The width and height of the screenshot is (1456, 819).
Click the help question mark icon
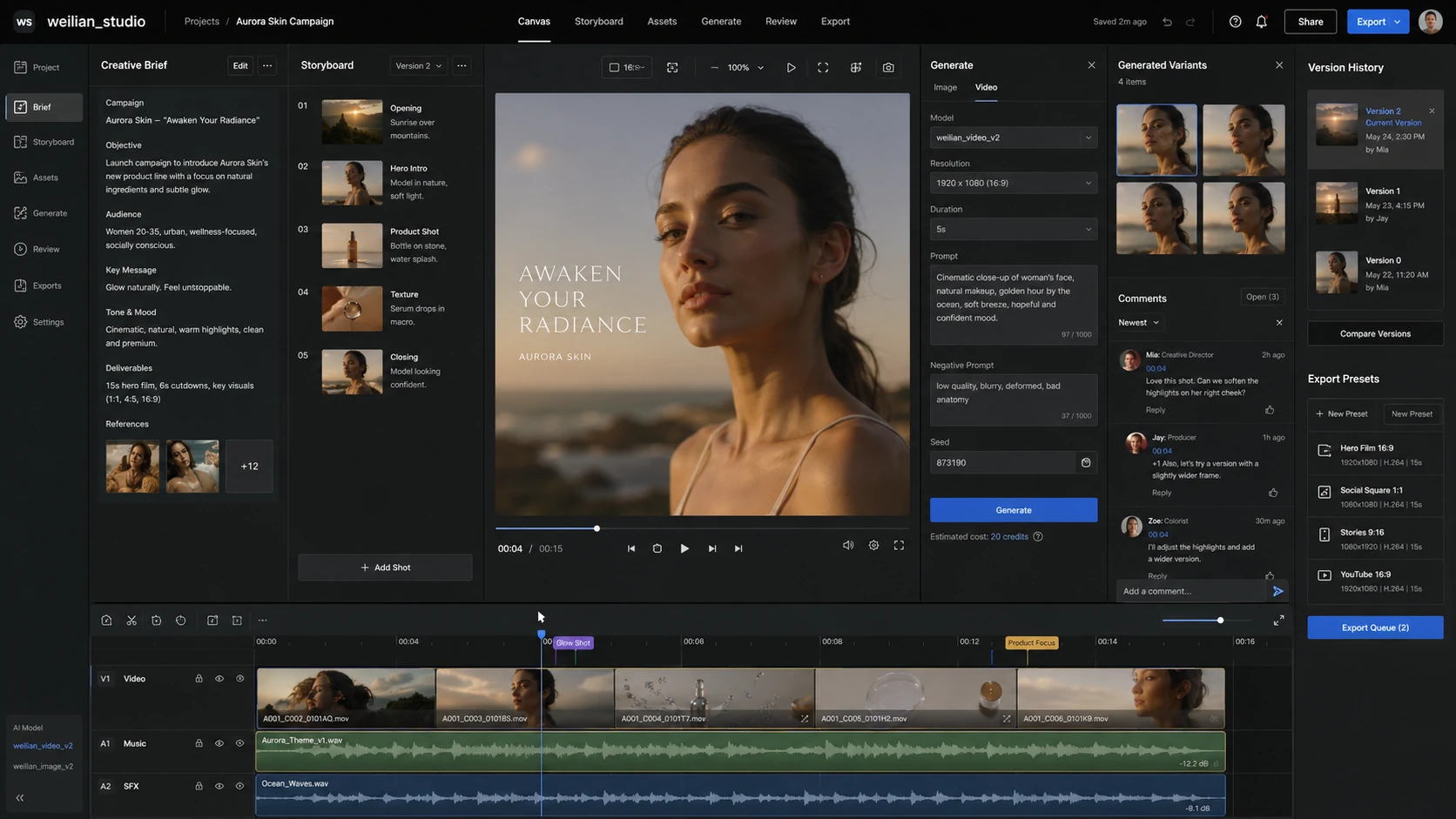[1235, 22]
